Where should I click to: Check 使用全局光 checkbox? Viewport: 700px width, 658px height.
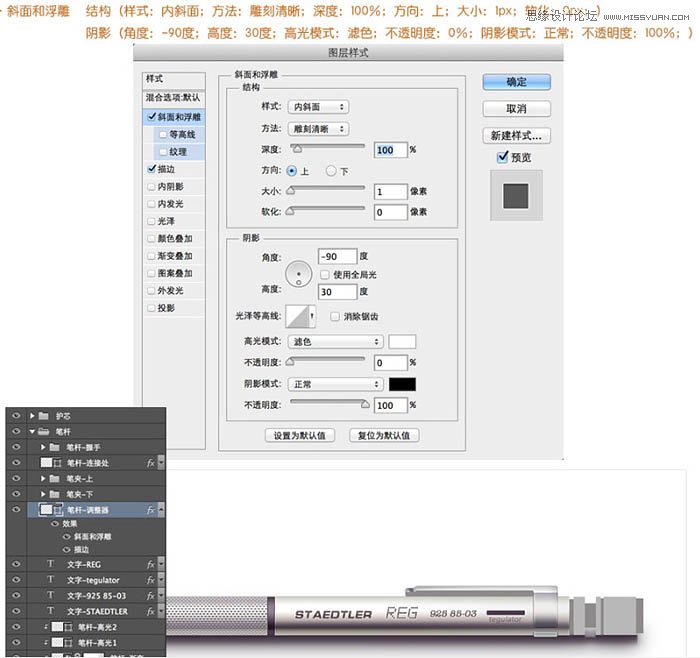pyautogui.click(x=325, y=275)
